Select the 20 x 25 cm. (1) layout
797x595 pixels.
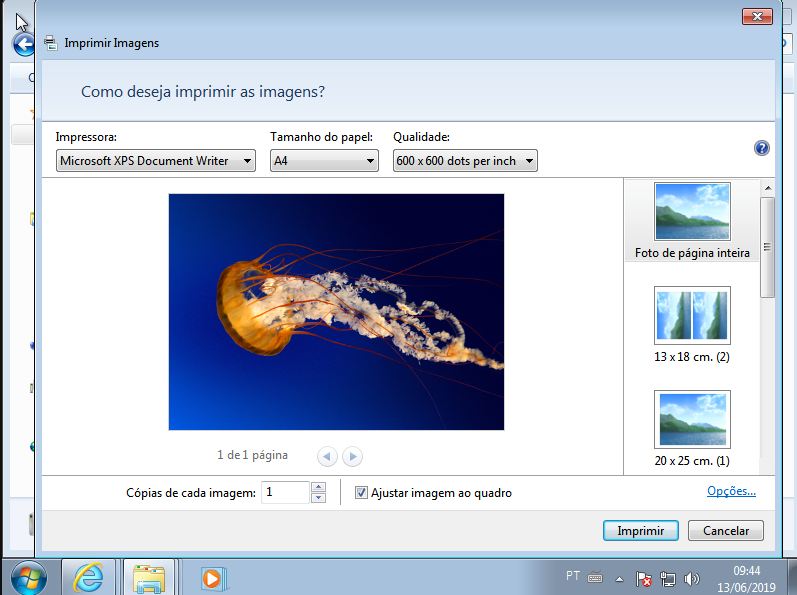(692, 429)
